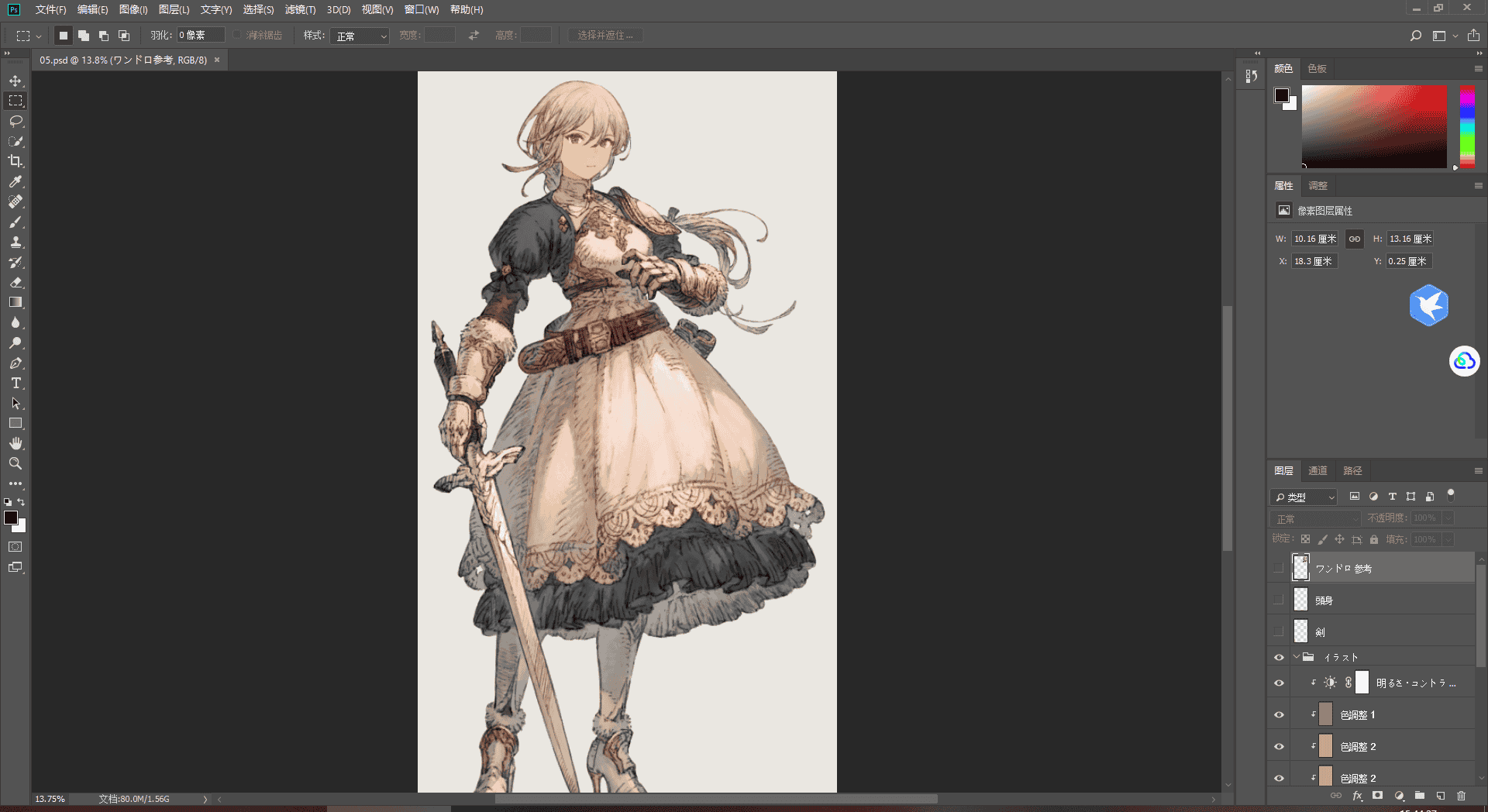
Task: Hide the イラスト layer group
Action: [1279, 657]
